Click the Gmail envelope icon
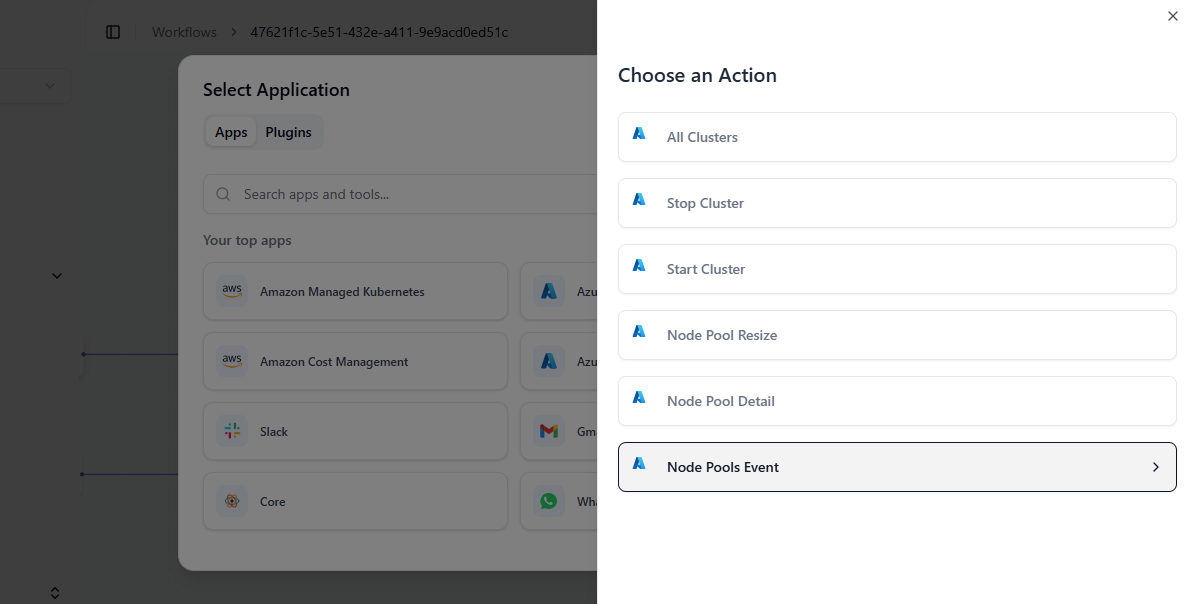The width and height of the screenshot is (1192, 604). (548, 431)
